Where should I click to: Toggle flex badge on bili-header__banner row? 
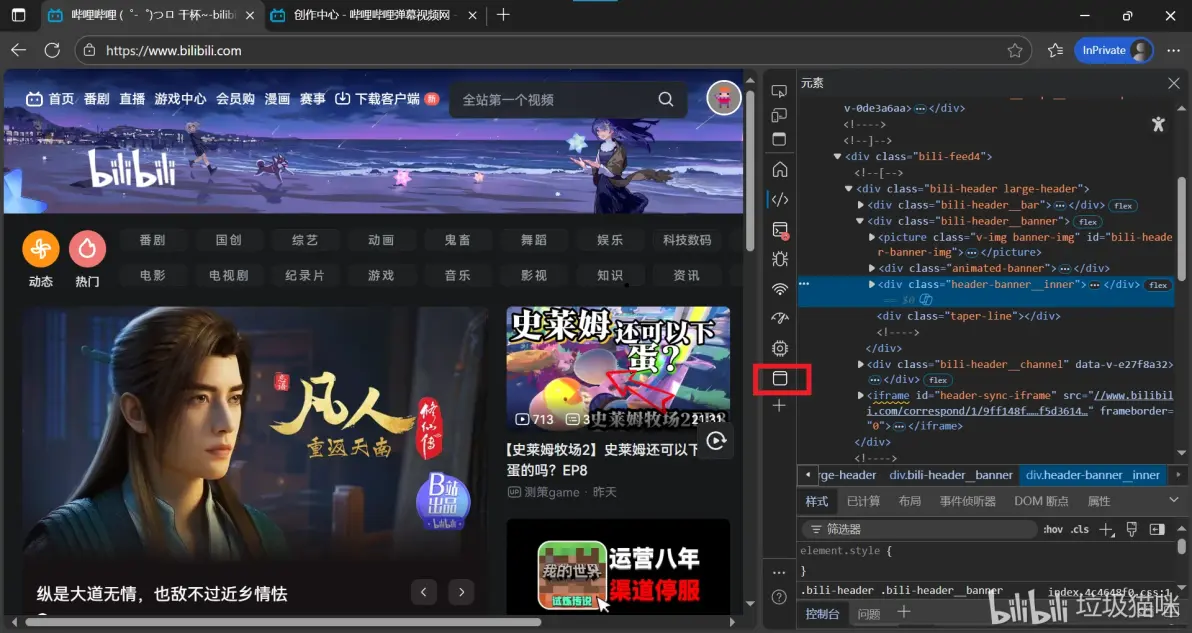[1088, 222]
